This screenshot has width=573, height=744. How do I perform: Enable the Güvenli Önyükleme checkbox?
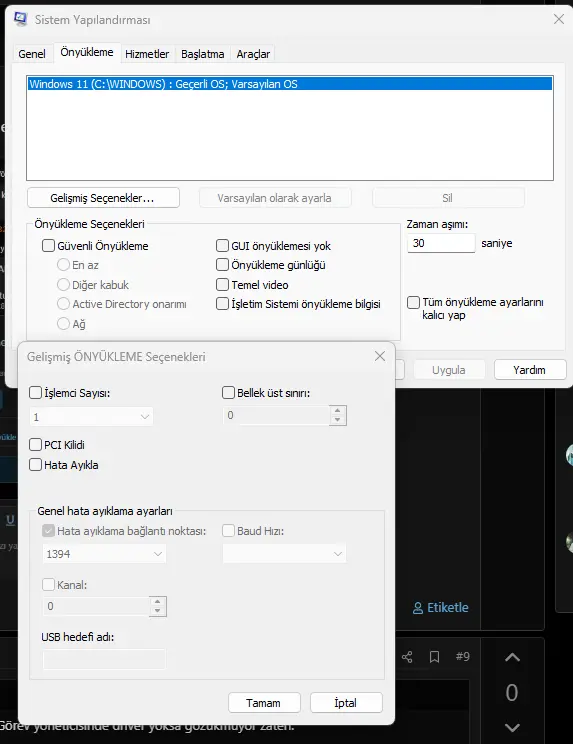point(48,246)
